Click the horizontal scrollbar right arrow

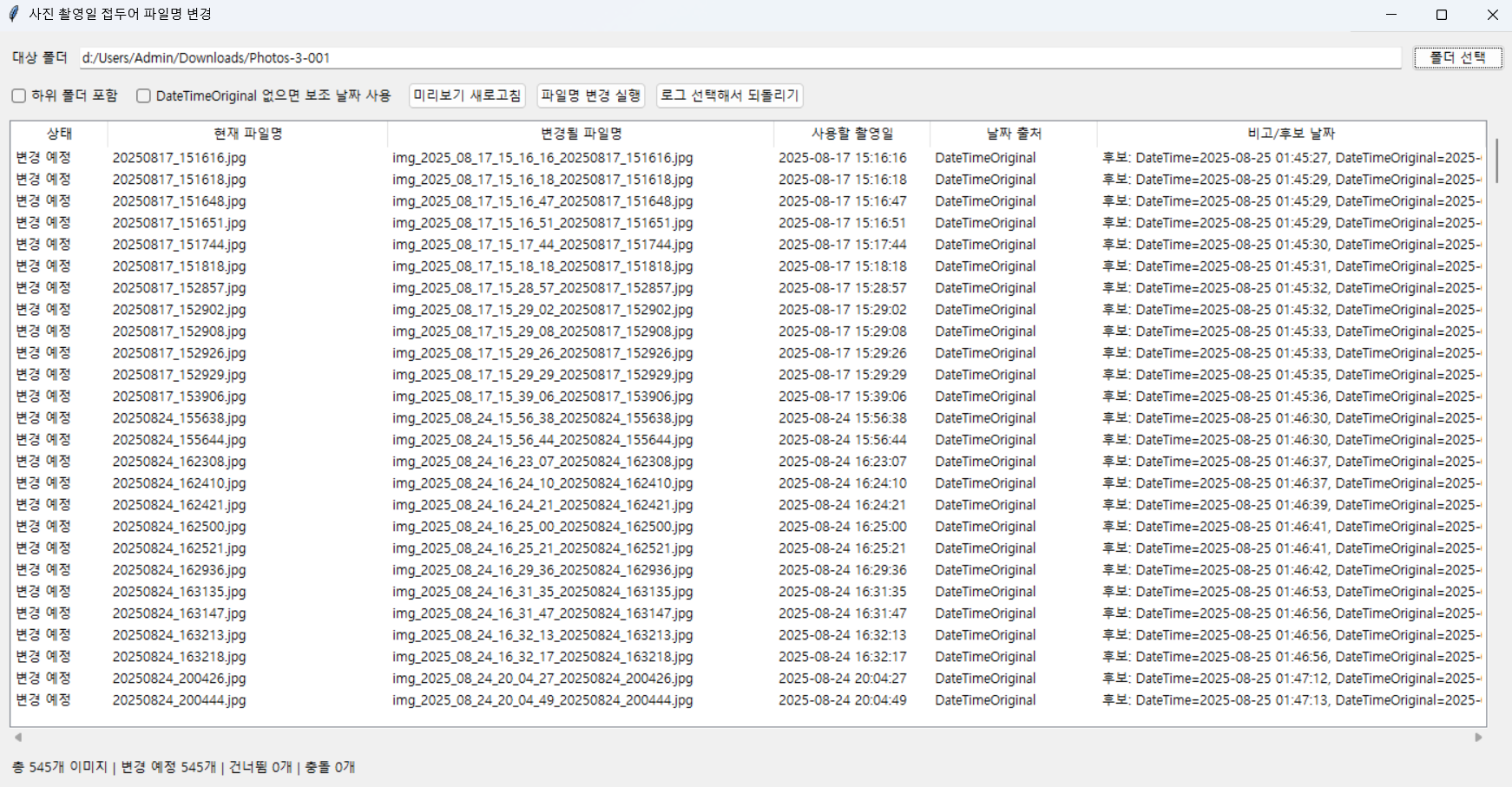click(1478, 738)
